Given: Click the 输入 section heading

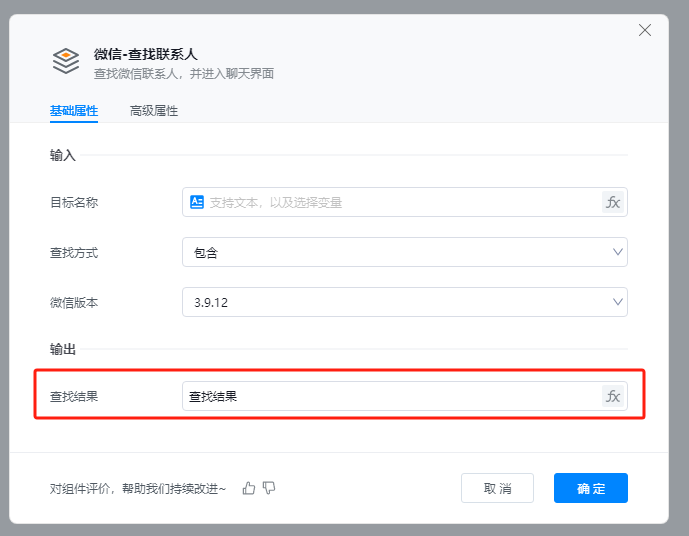Looking at the screenshot, I should pos(63,155).
